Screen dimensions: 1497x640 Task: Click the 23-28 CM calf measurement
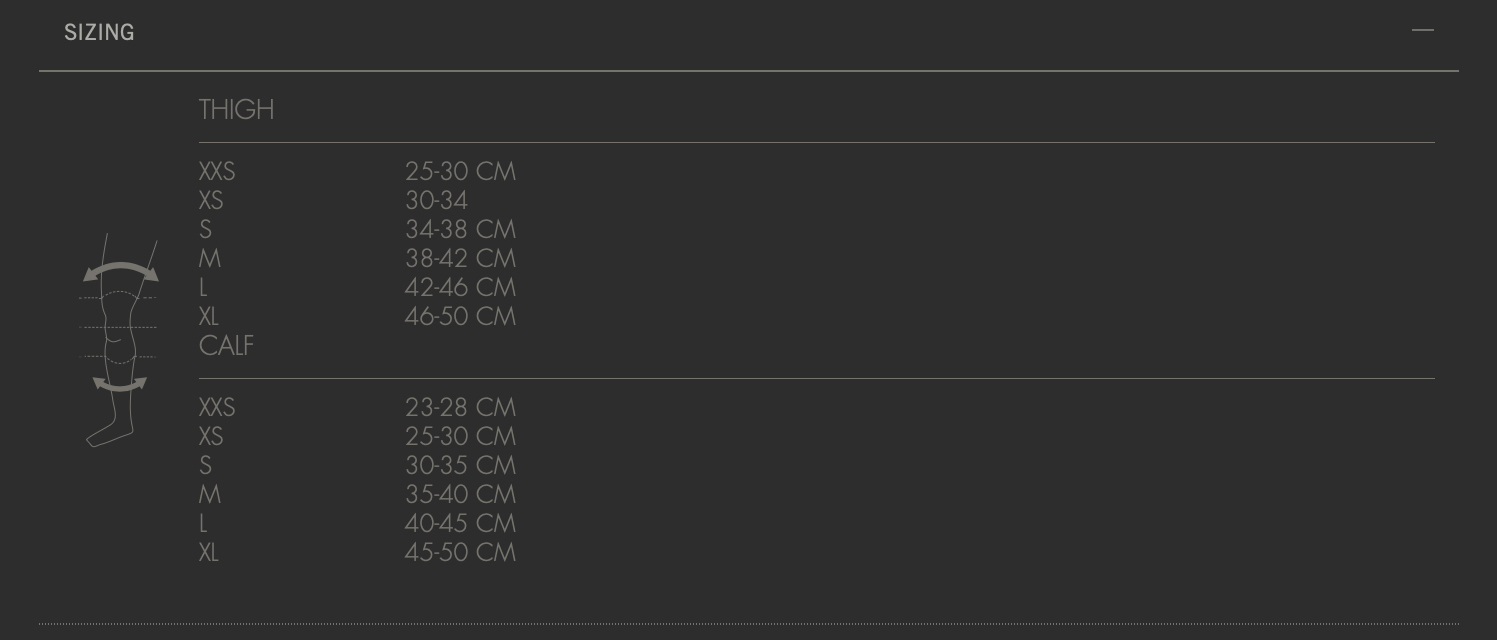460,408
